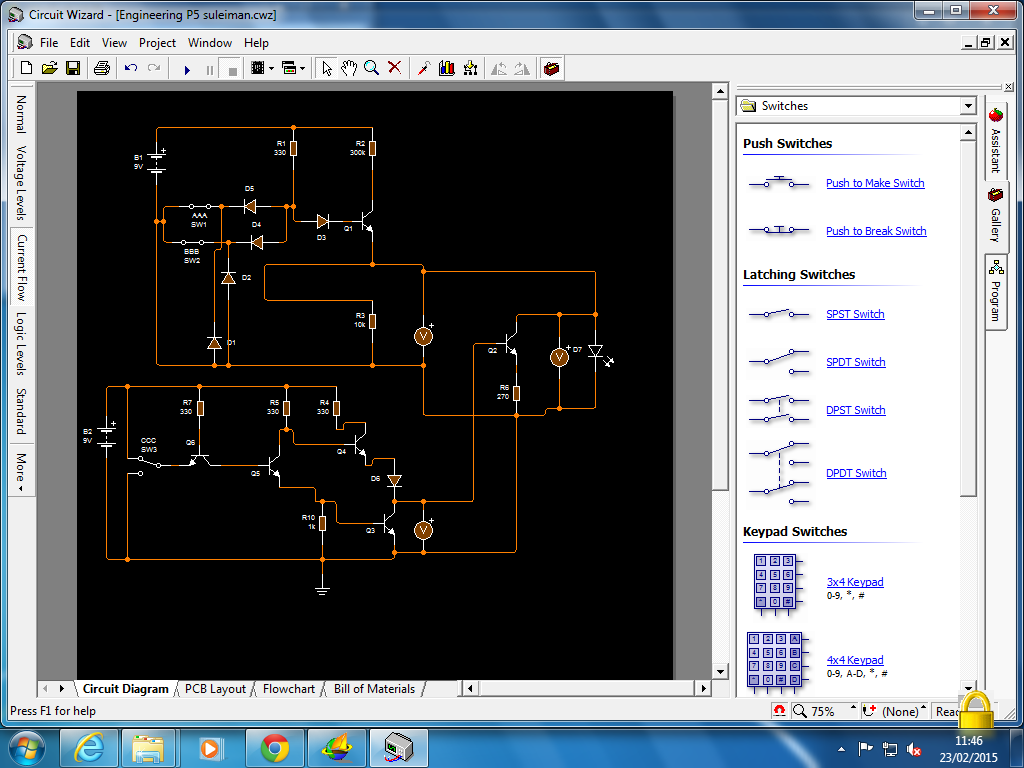The image size is (1024, 768).
Task: Select the red X delete tool
Action: click(x=394, y=68)
